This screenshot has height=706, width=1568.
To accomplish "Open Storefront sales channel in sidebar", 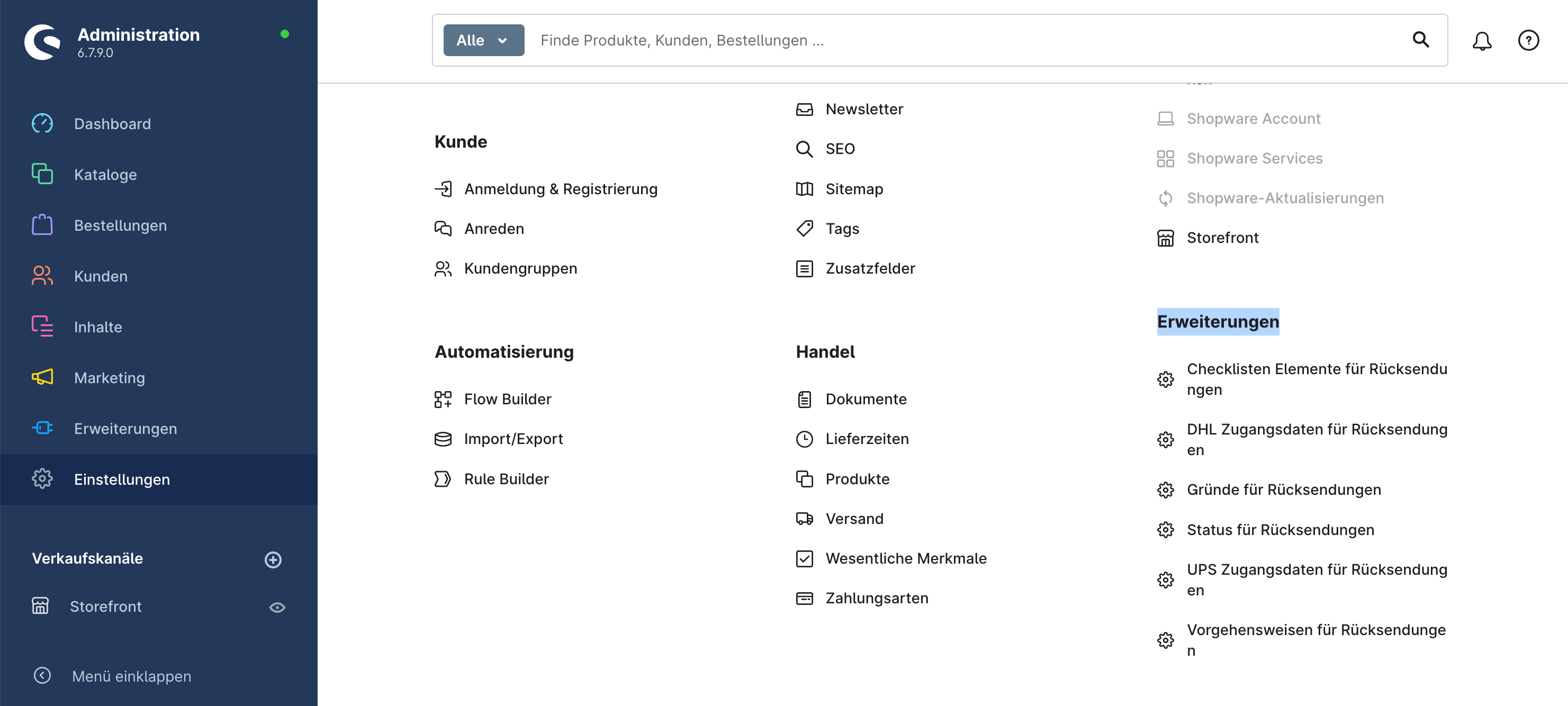I will [x=105, y=606].
